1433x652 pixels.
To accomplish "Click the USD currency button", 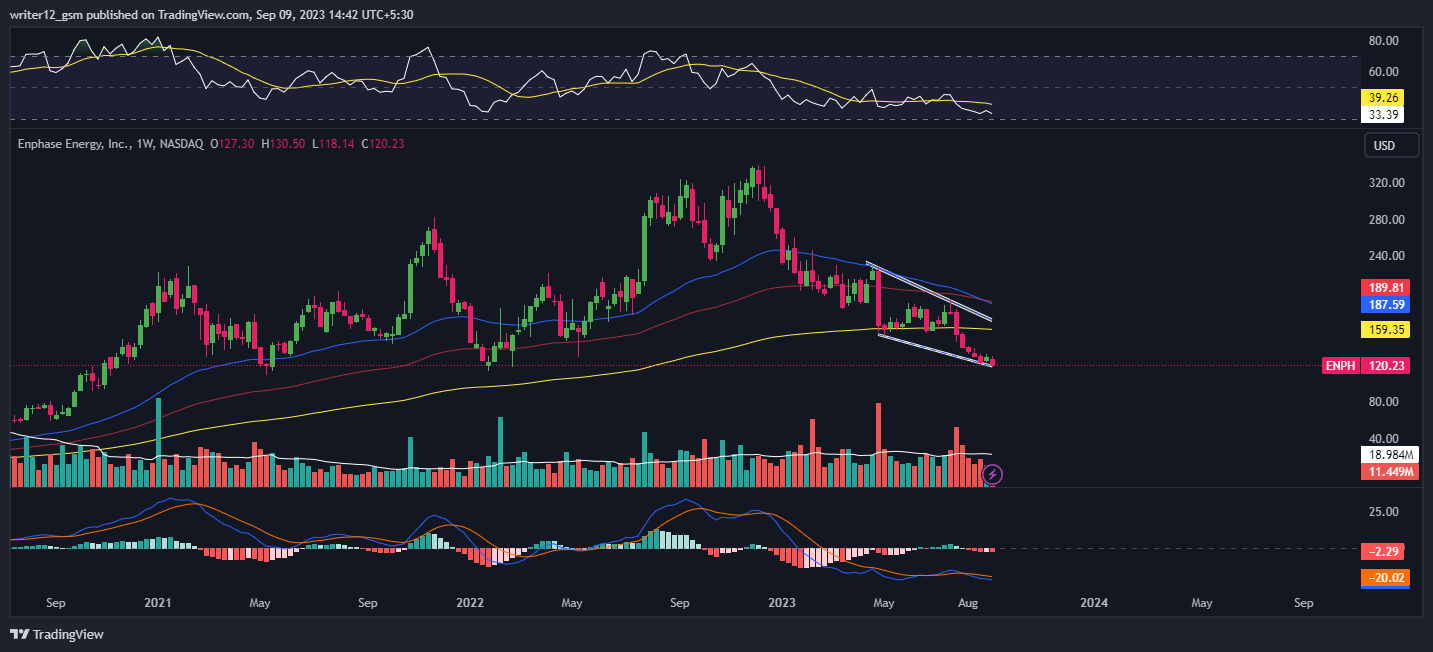I will click(x=1392, y=145).
